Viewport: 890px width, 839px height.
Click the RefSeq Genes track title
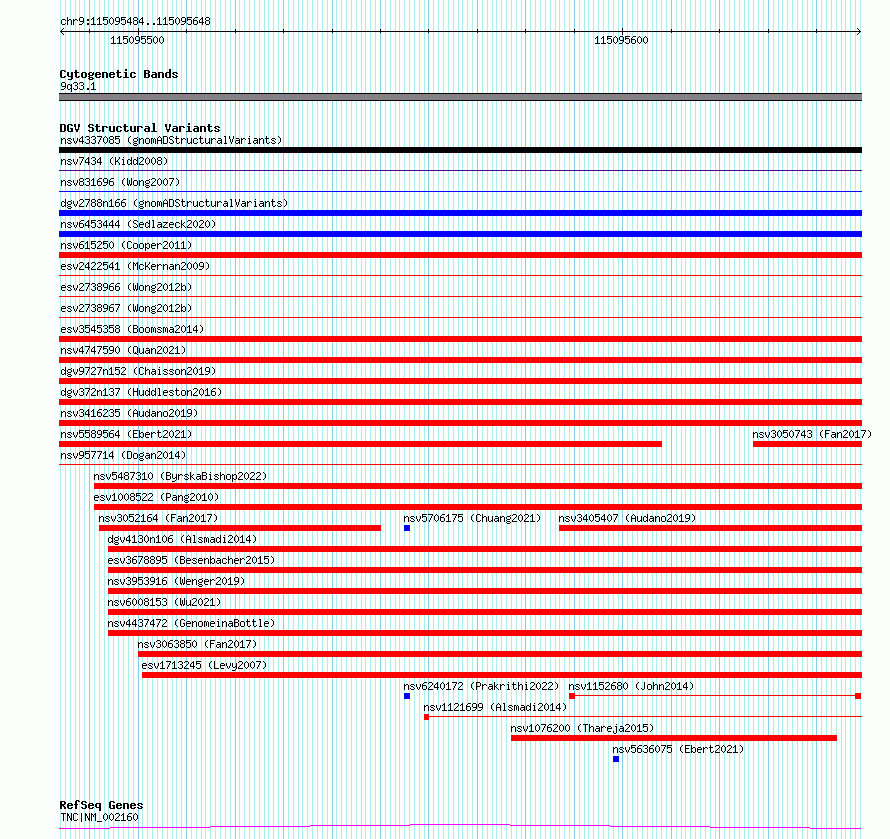tap(102, 805)
